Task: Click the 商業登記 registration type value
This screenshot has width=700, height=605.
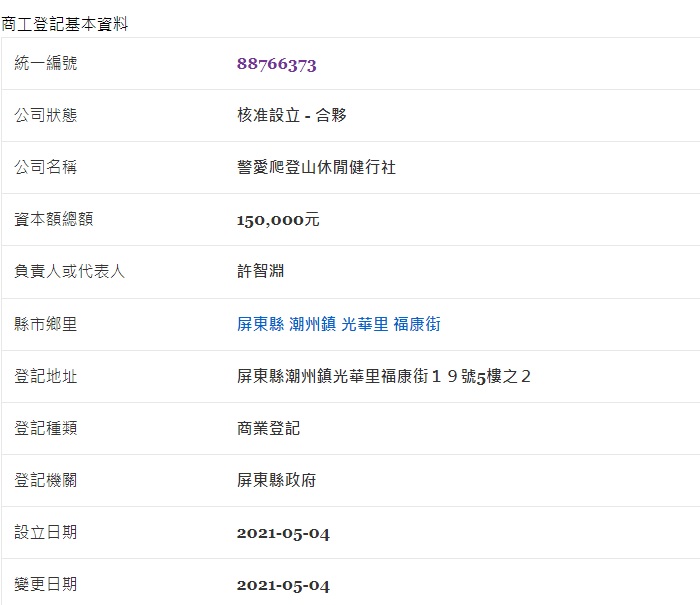Action: pos(268,429)
